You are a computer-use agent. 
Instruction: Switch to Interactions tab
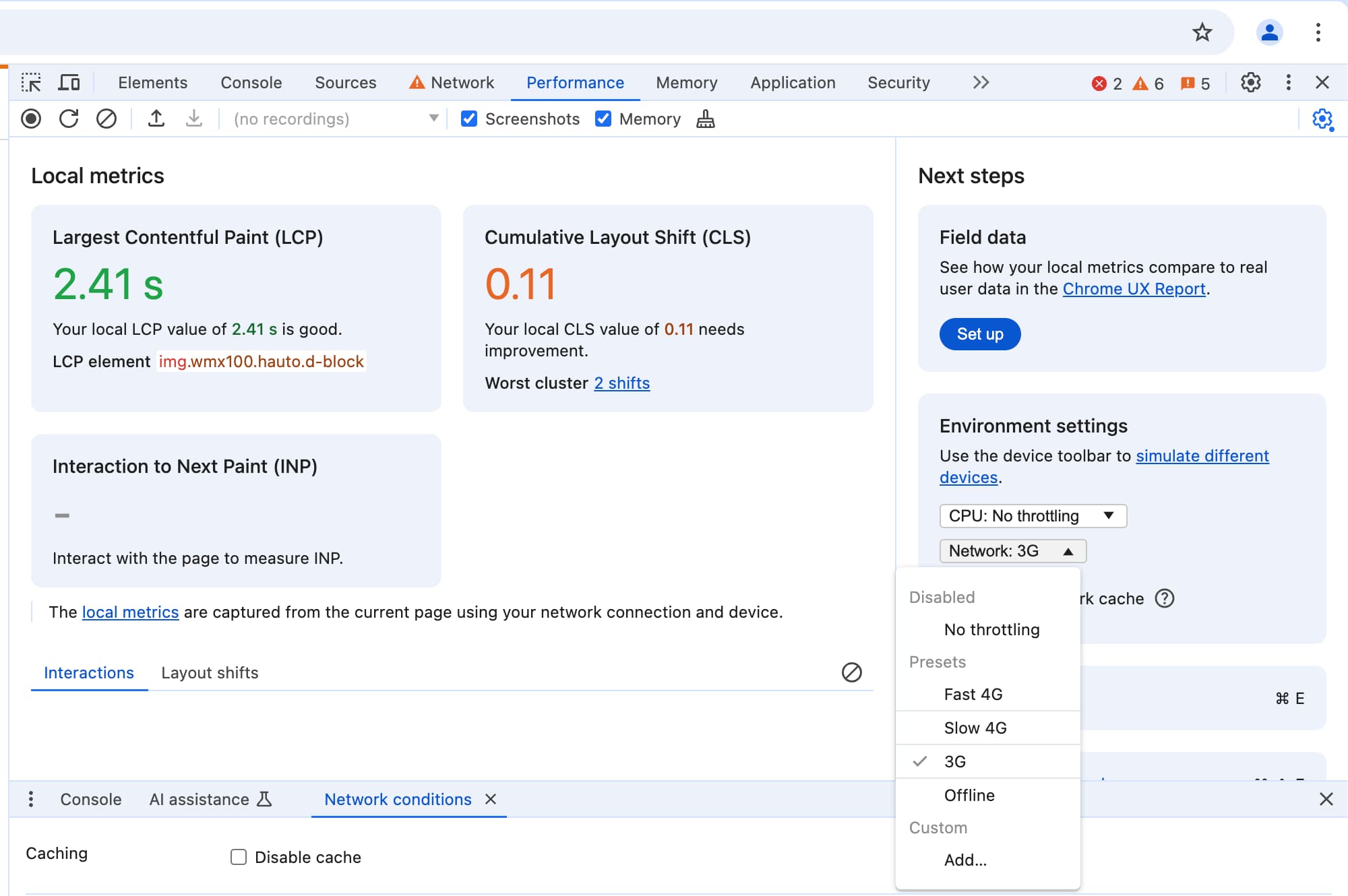click(x=89, y=672)
